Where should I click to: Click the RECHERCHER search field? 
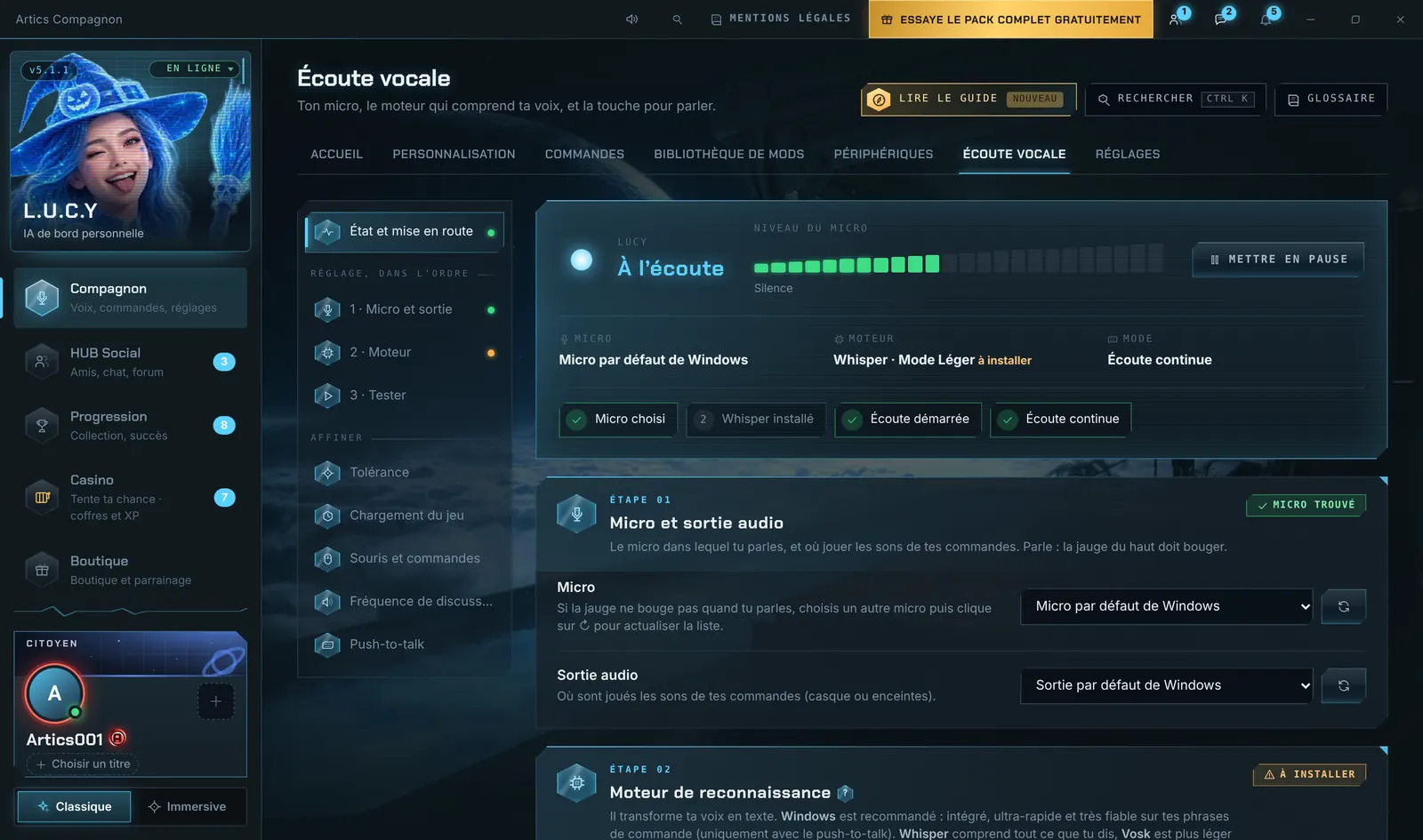pyautogui.click(x=1175, y=99)
